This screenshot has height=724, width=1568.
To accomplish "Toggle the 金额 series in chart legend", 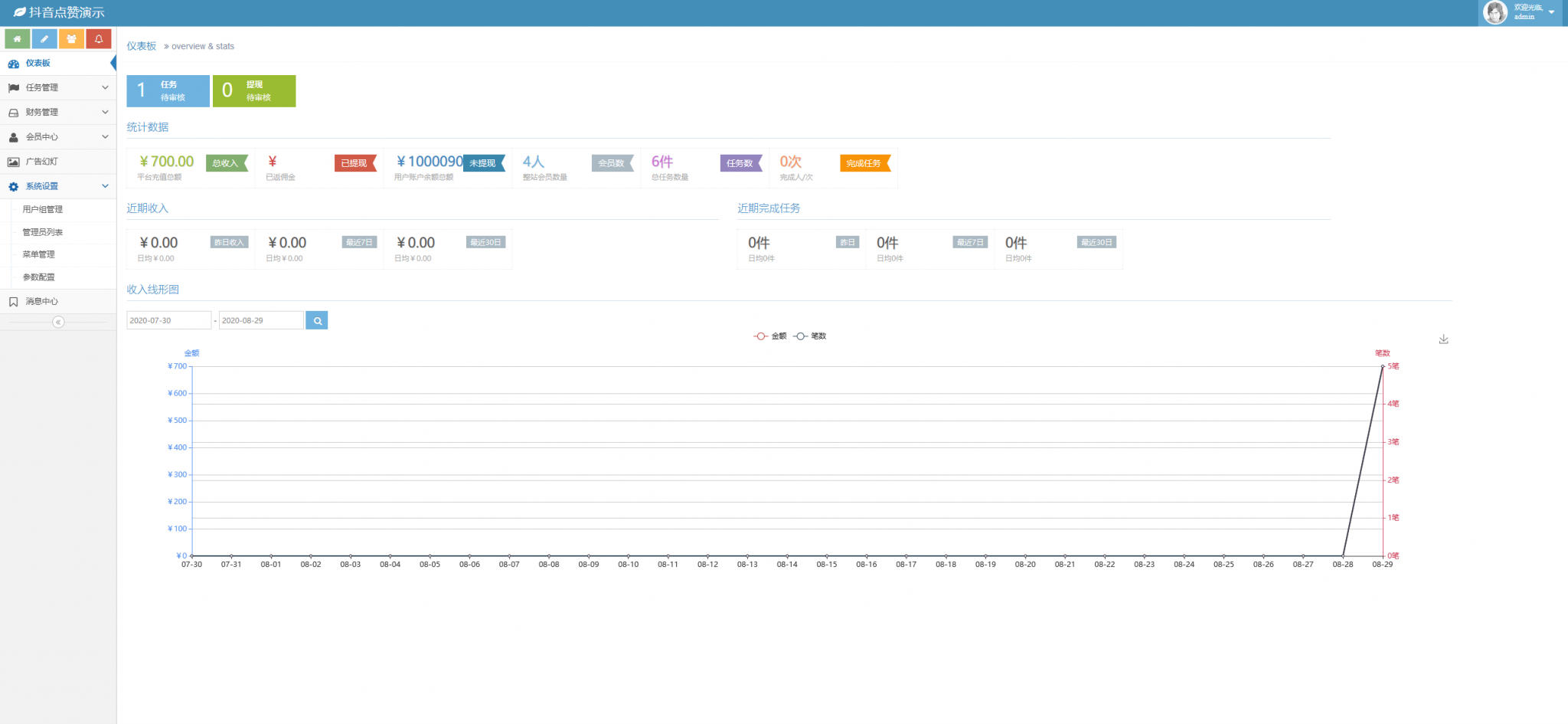I will pos(770,336).
